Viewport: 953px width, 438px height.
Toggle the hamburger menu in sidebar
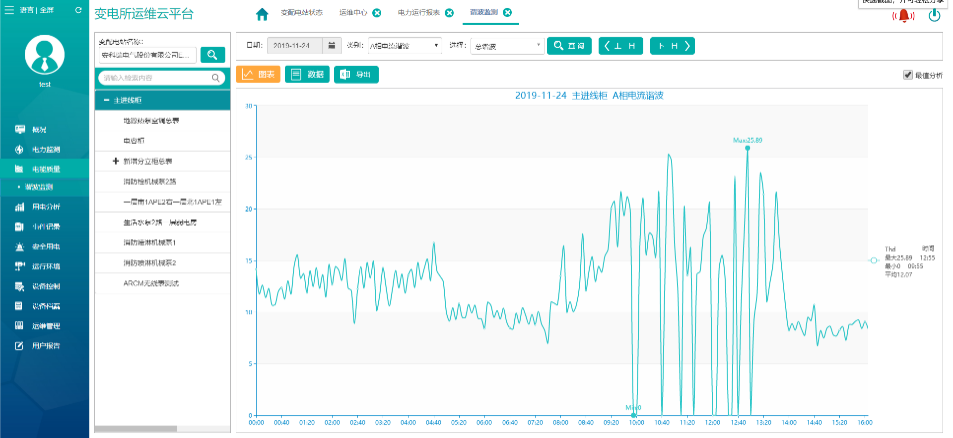[10, 10]
